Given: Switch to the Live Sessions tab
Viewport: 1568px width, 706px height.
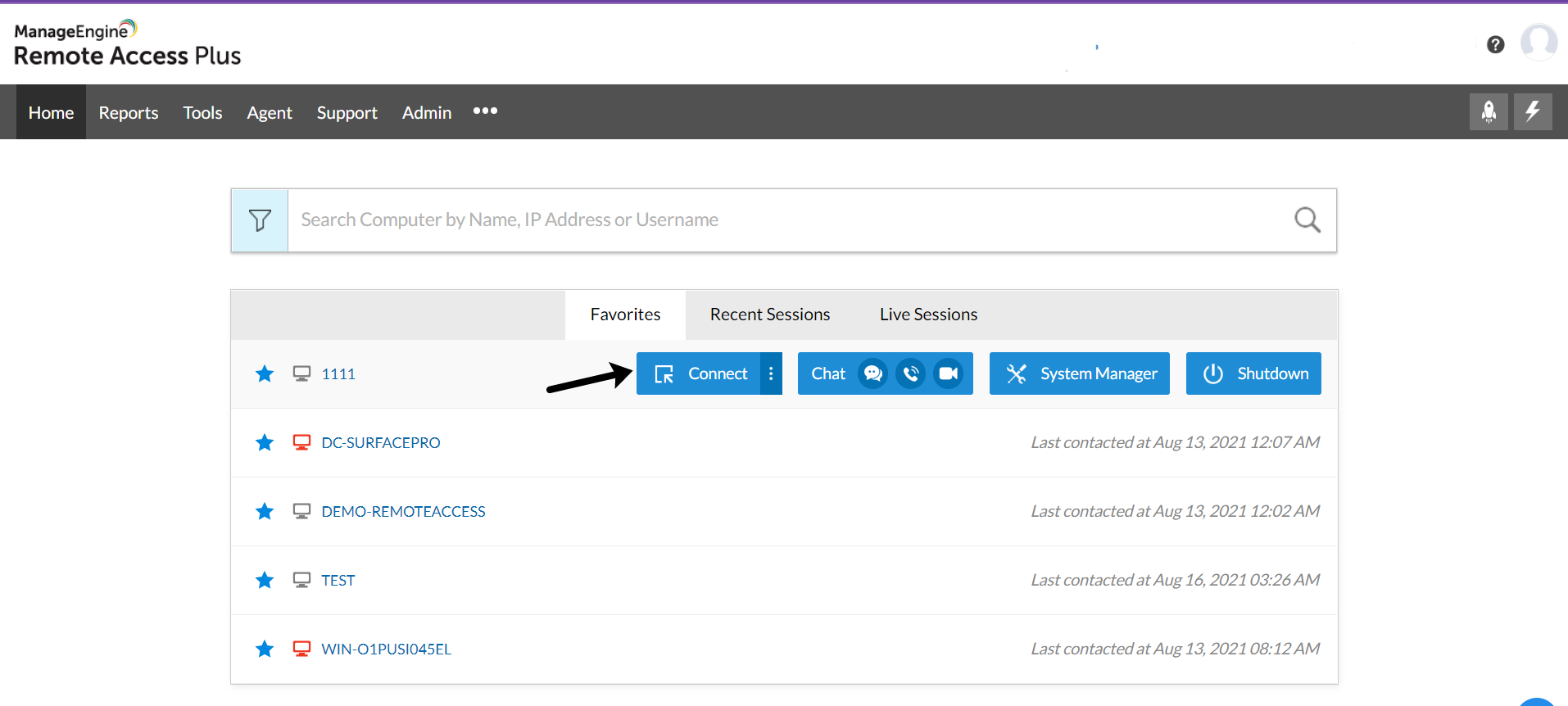Looking at the screenshot, I should pyautogui.click(x=928, y=315).
